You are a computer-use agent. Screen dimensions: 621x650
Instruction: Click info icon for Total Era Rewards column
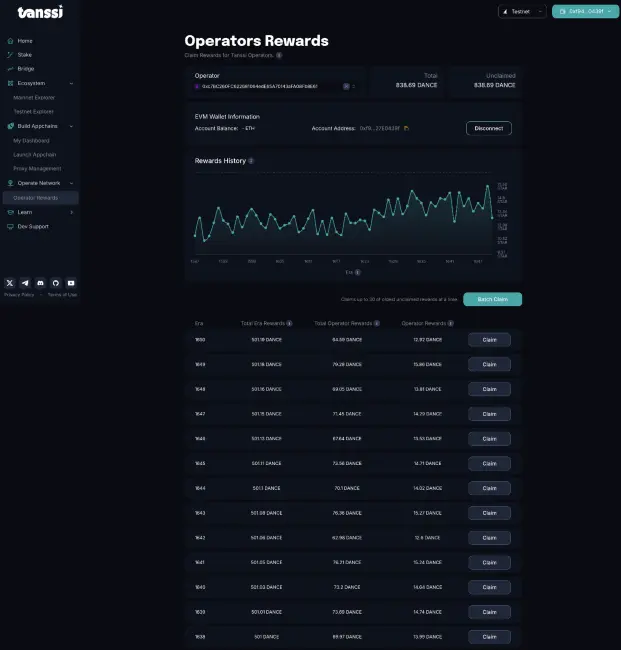point(289,323)
